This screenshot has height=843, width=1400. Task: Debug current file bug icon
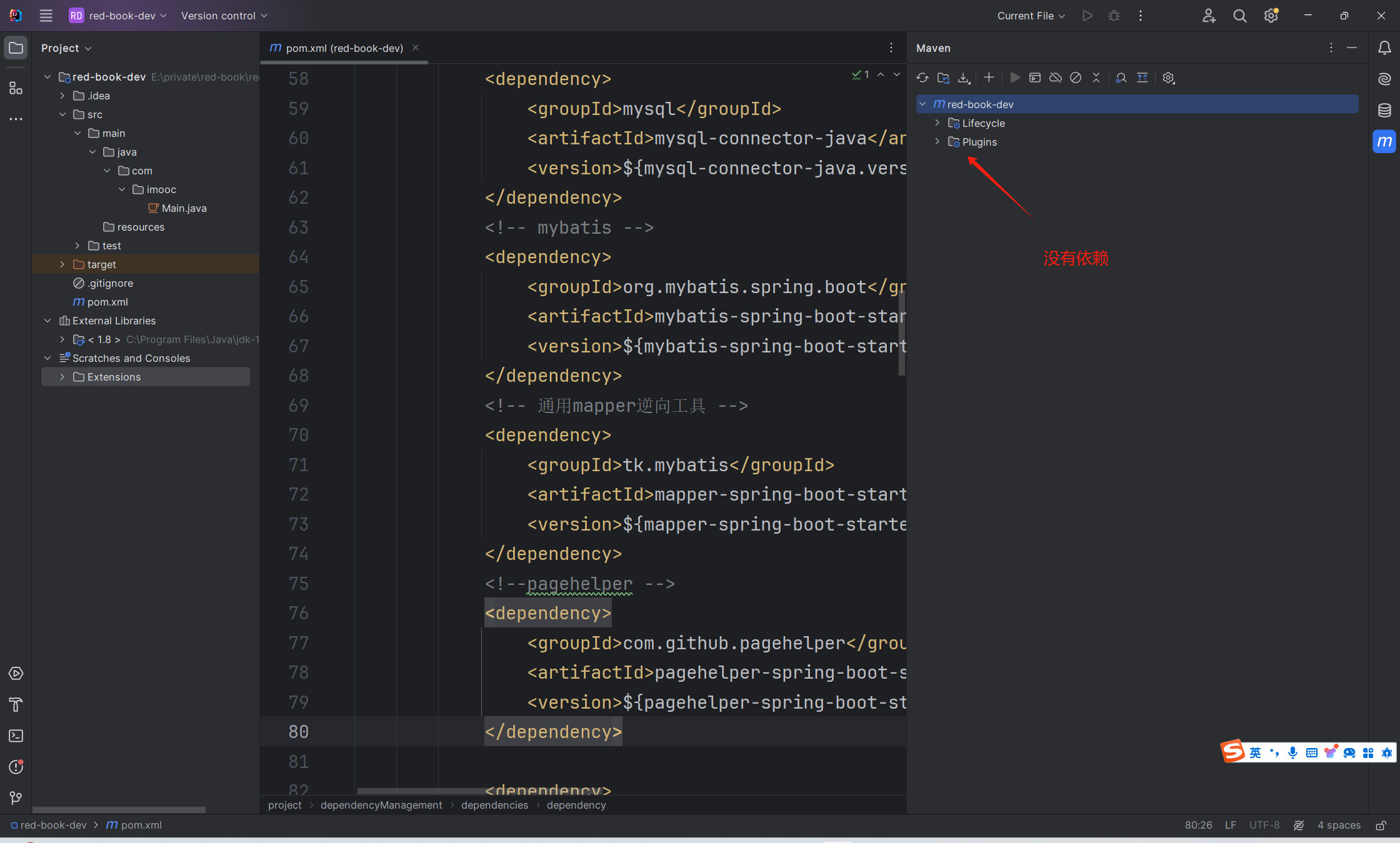[1114, 16]
